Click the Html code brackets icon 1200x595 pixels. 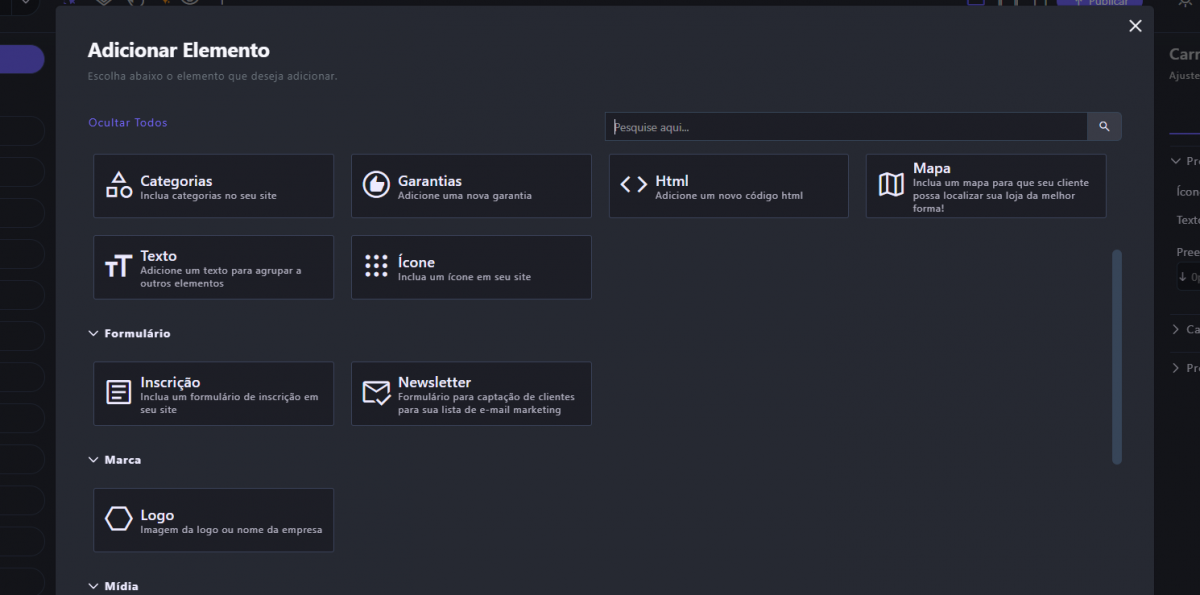pos(634,185)
